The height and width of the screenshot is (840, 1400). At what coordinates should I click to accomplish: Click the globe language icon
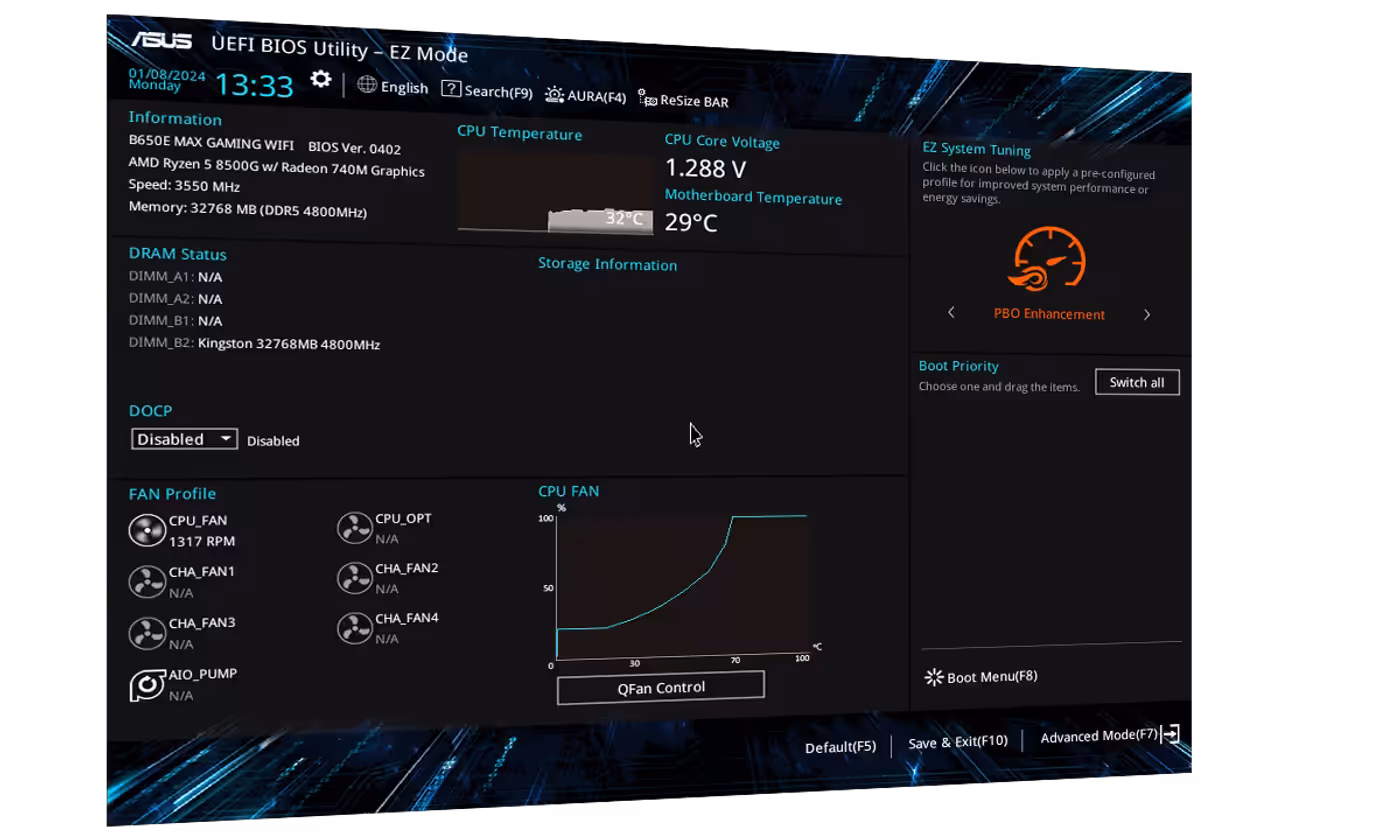coord(367,85)
